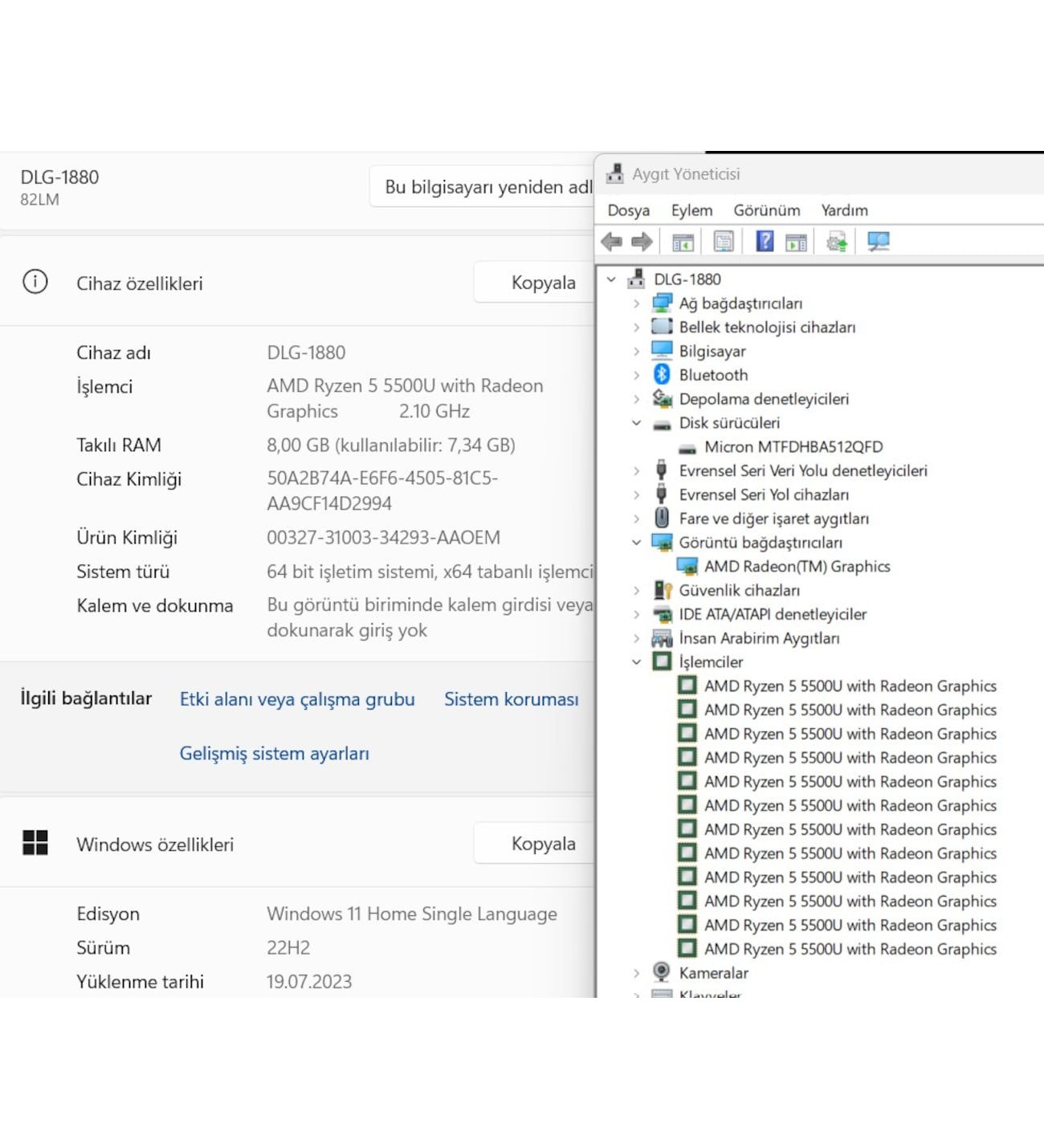Expand the Bilgisayar node

(636, 351)
